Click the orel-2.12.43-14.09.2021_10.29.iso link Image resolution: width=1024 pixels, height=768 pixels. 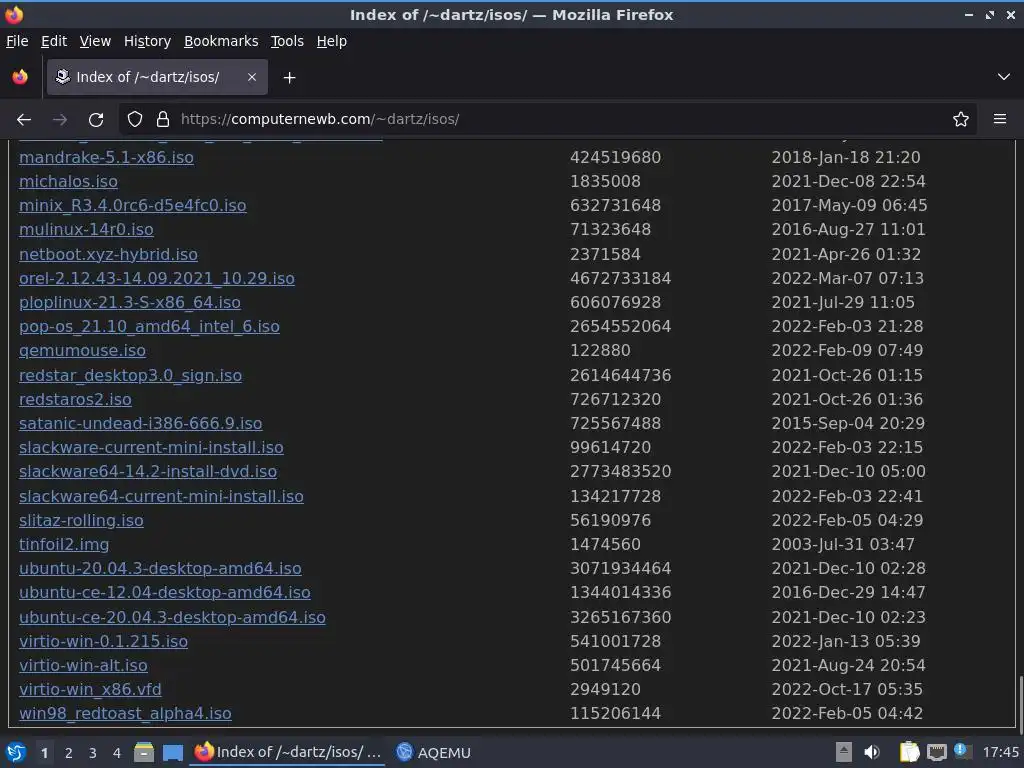[157, 279]
